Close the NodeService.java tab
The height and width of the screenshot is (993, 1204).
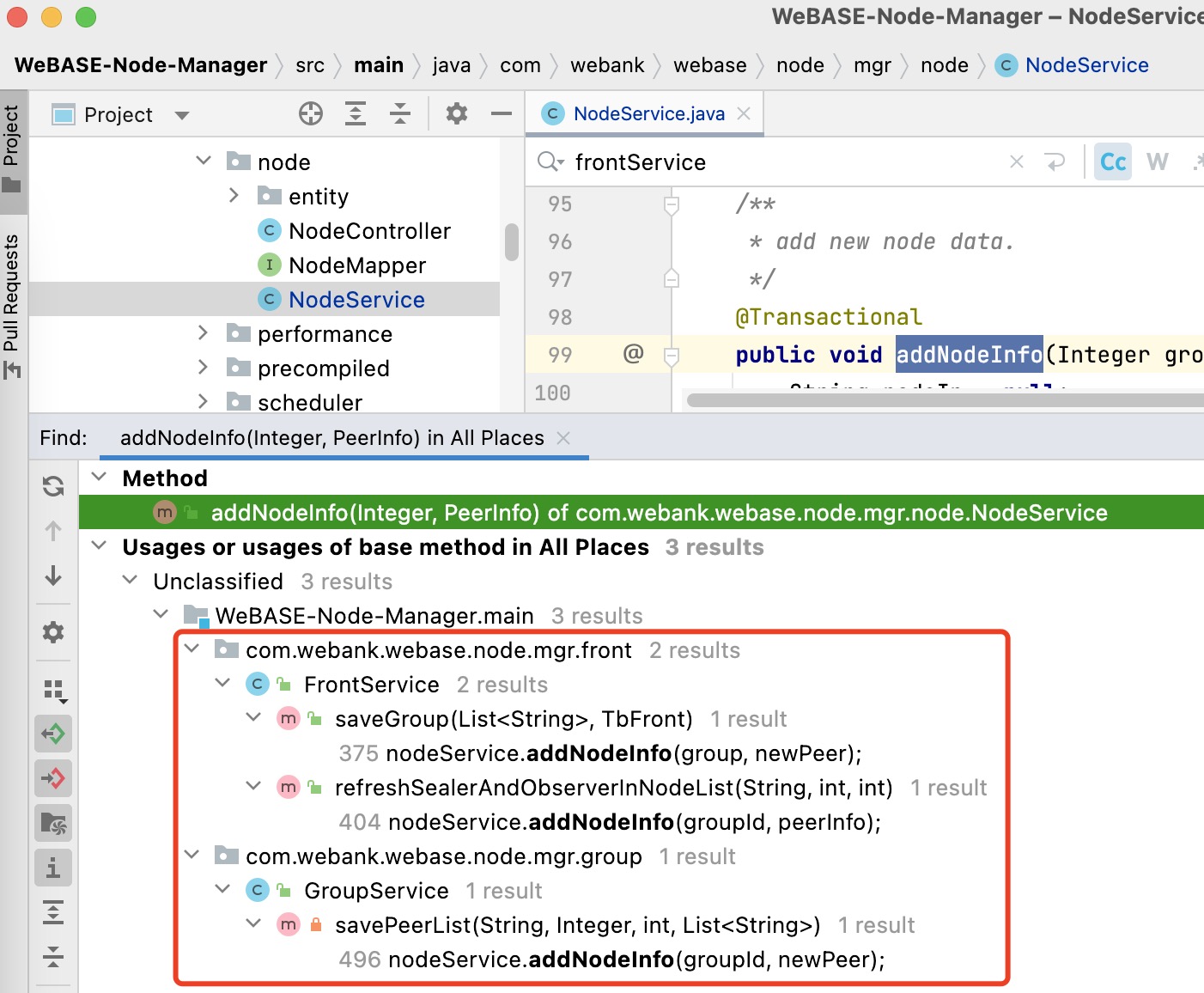744,113
